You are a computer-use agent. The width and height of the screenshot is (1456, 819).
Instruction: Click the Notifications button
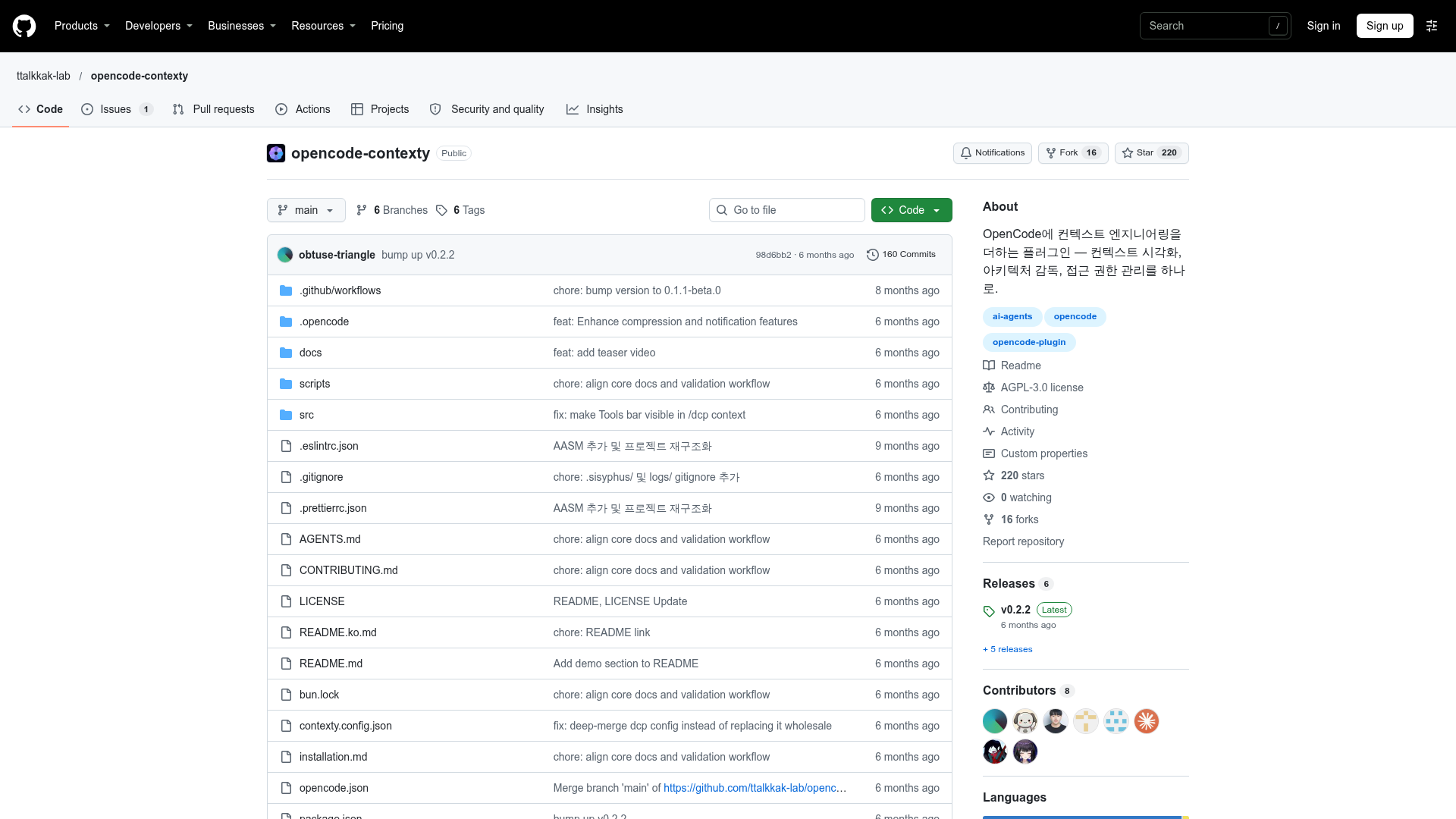pyautogui.click(x=993, y=153)
